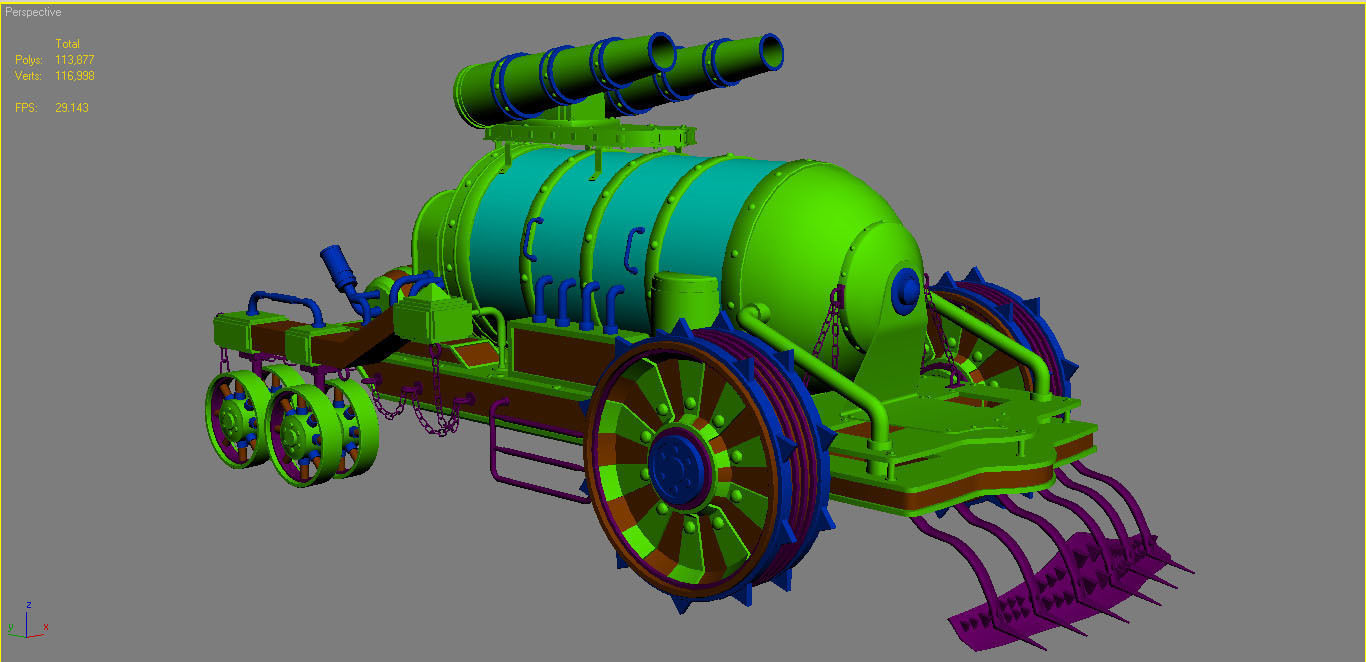Select the 'FPS:' statistics label
The width and height of the screenshot is (1366, 662).
click(26, 107)
